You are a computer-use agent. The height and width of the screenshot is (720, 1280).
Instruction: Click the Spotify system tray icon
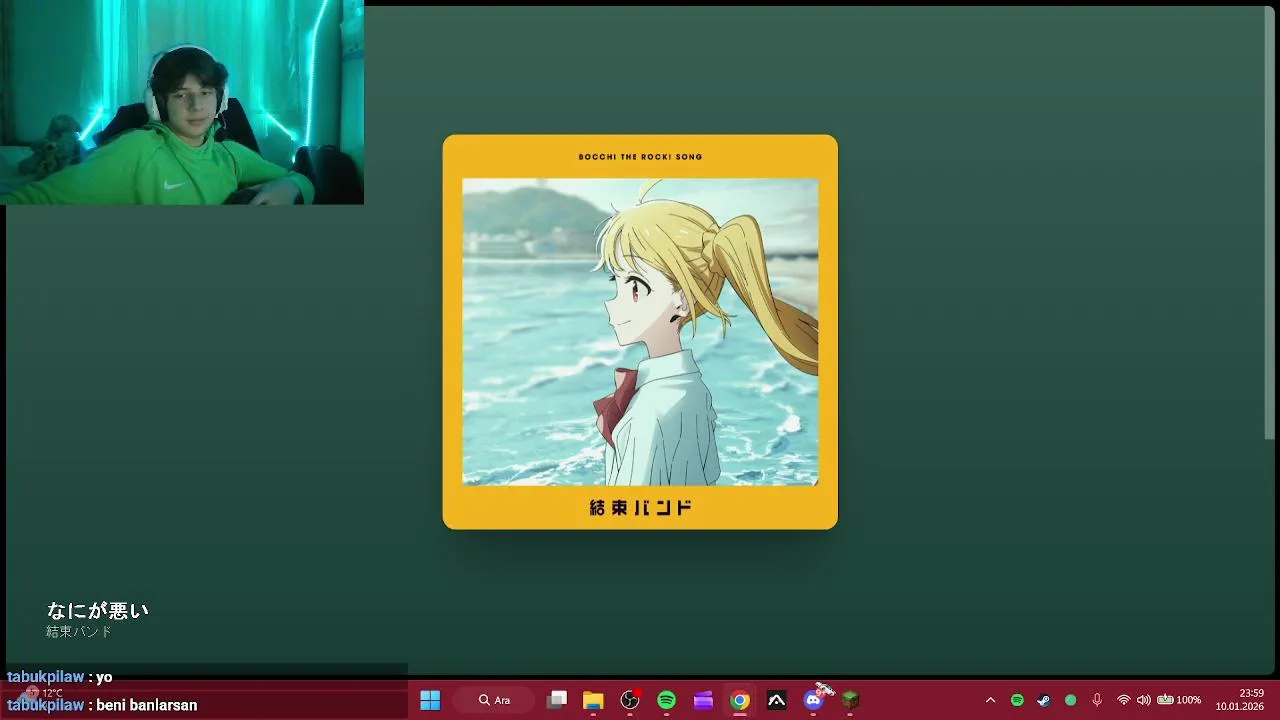pyautogui.click(x=1017, y=700)
